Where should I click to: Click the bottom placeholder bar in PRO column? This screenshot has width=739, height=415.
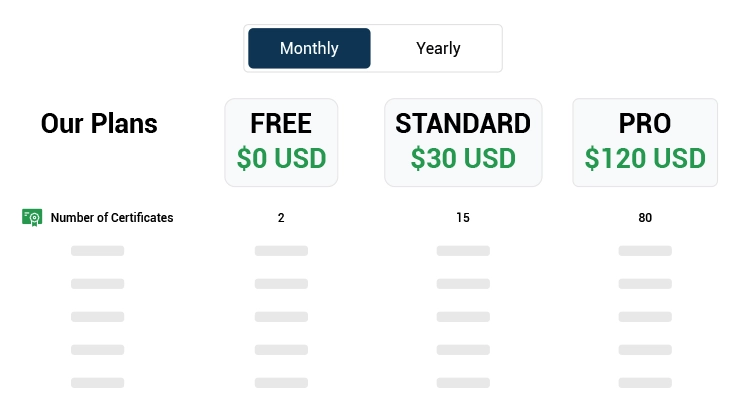(645, 382)
